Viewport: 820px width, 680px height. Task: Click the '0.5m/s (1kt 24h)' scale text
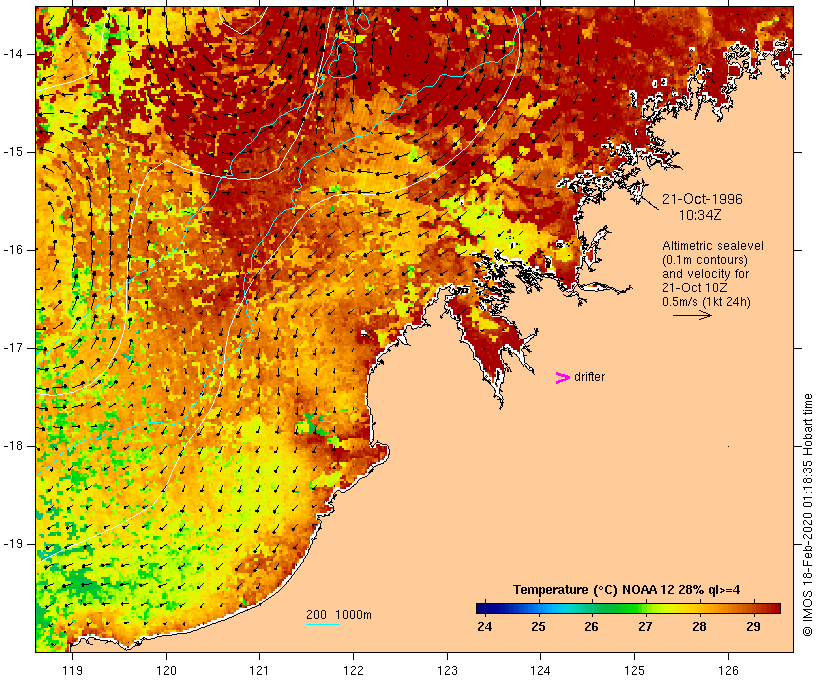coord(707,302)
